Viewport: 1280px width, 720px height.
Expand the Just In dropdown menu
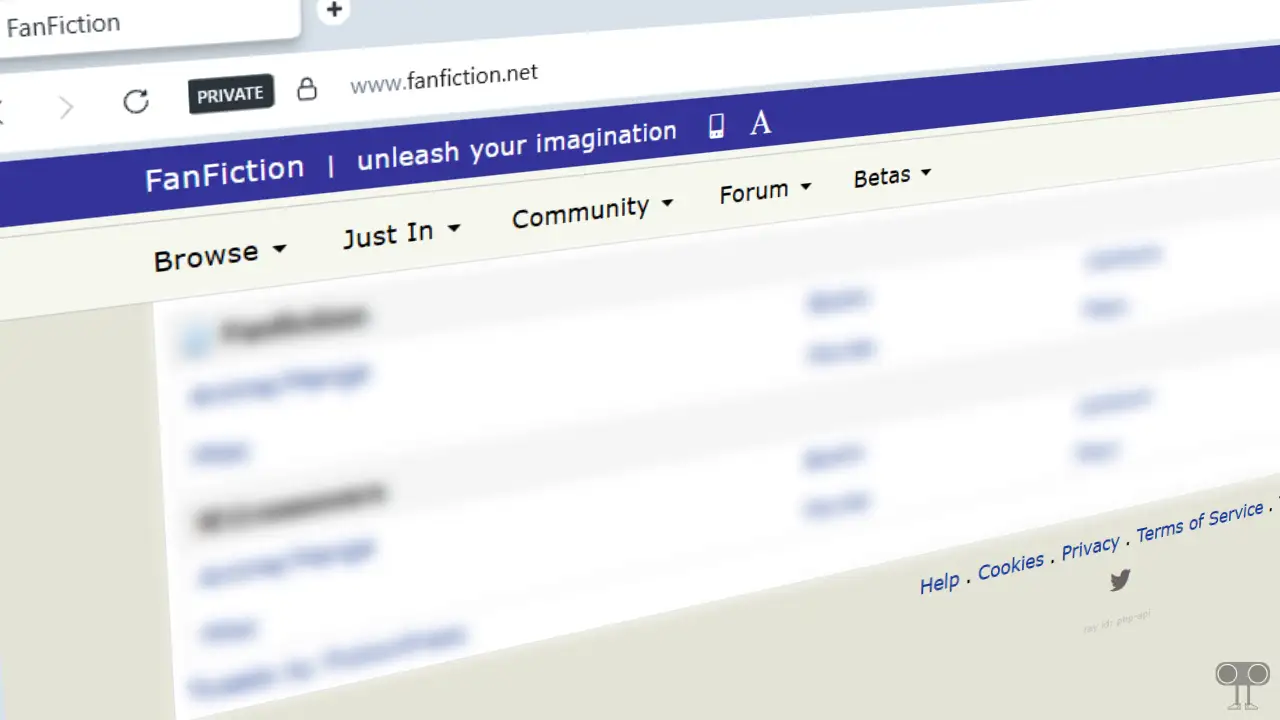(401, 233)
